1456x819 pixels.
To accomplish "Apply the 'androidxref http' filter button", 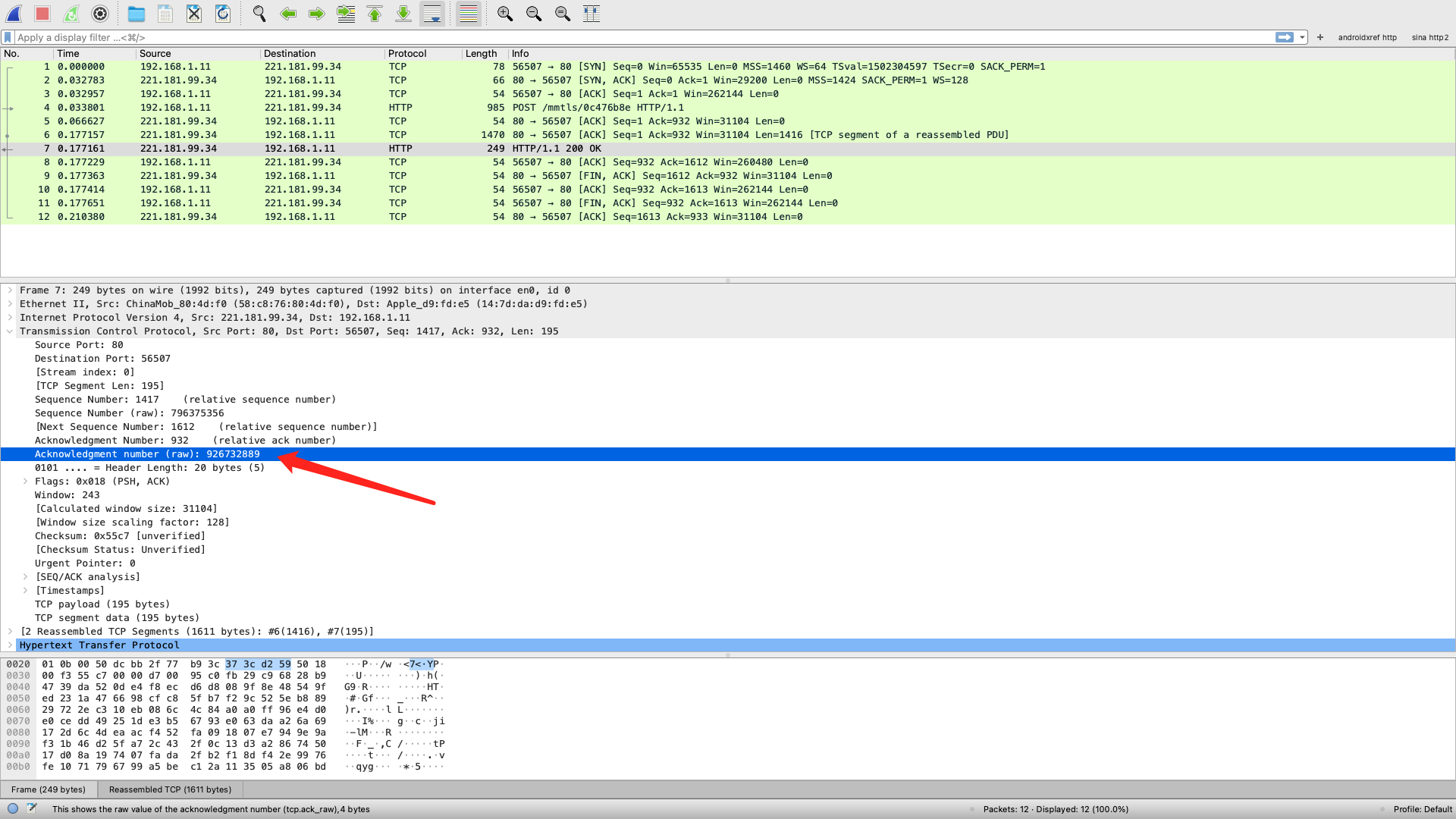I will [x=1367, y=37].
